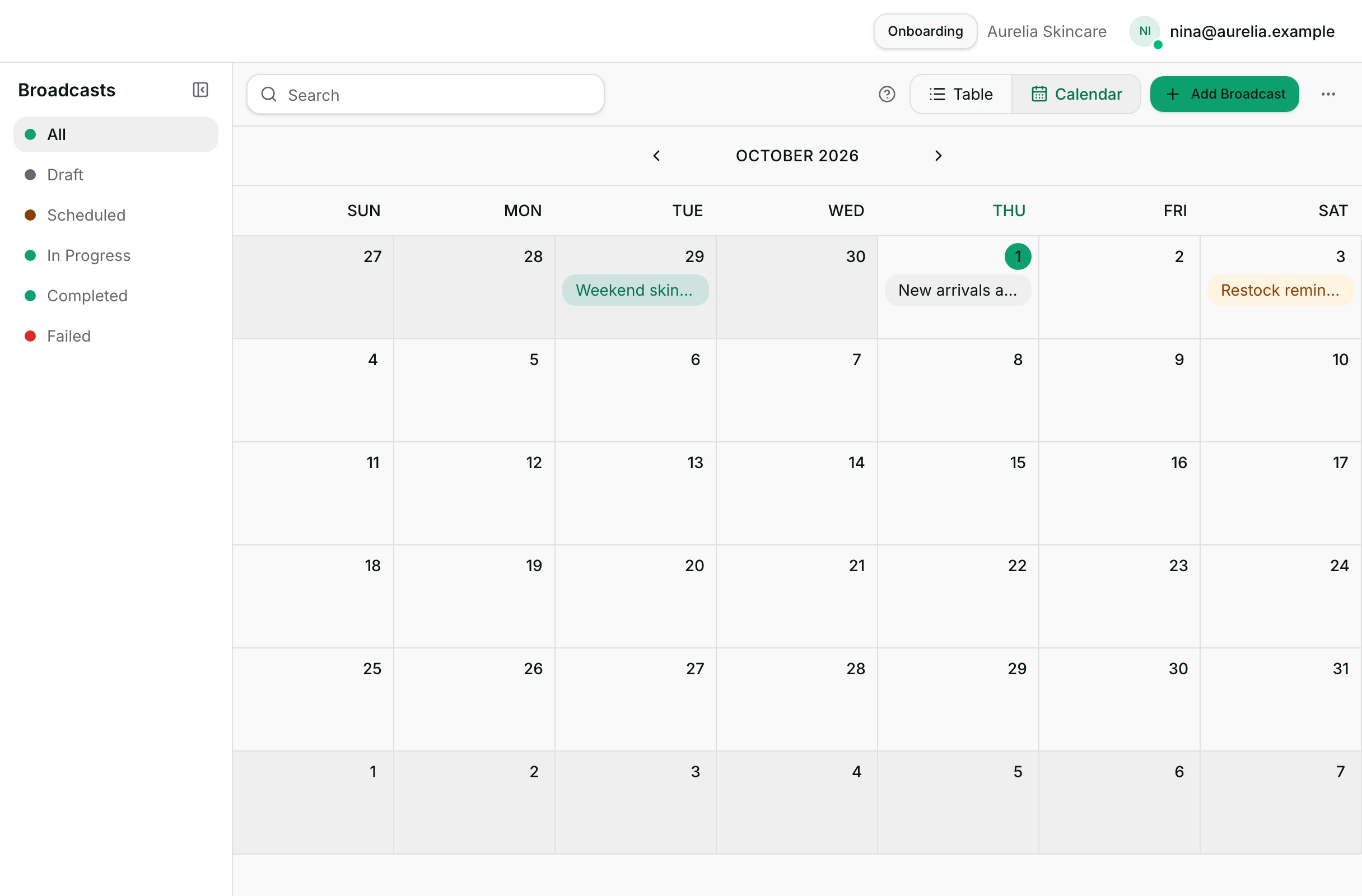The image size is (1362, 896).
Task: Collapse the Broadcasts sidebar panel icon
Action: point(200,90)
